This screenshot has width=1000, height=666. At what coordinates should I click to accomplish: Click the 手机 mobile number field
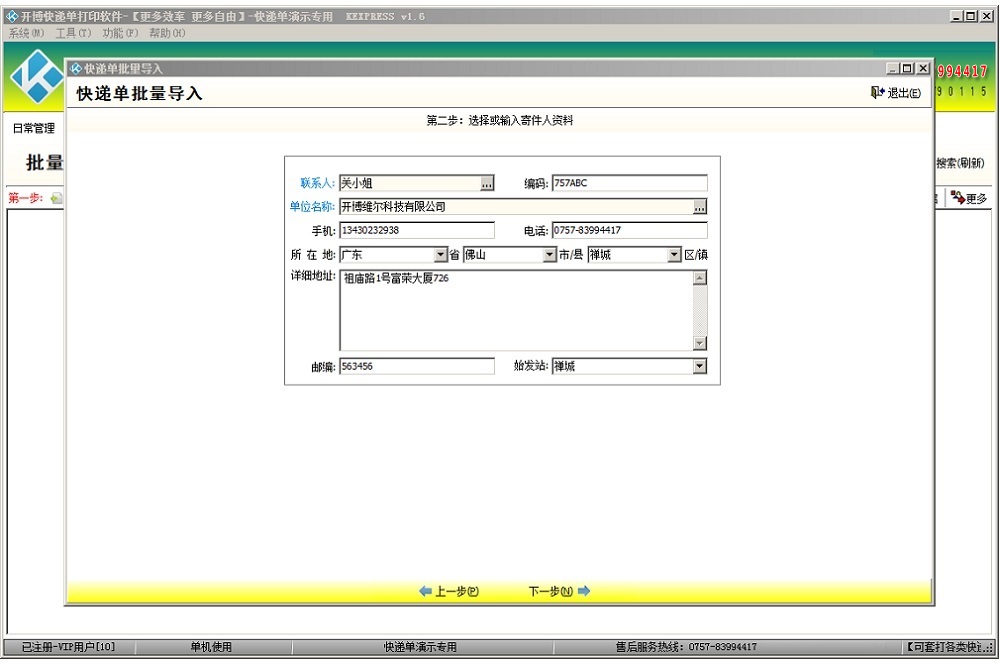coord(416,230)
